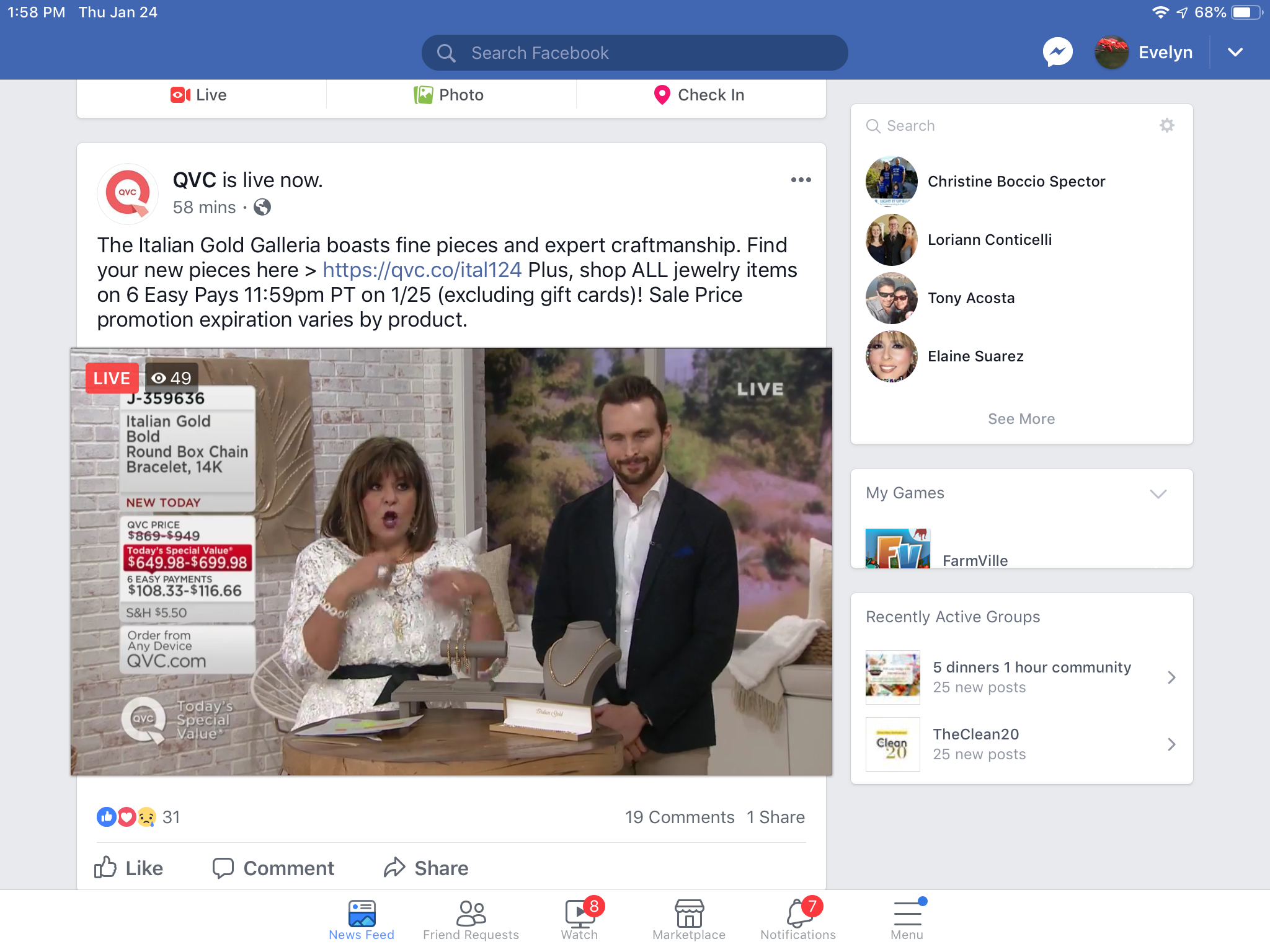Image resolution: width=1270 pixels, height=952 pixels.
Task: Click Elaine Suarez's avatar
Action: coord(891,356)
